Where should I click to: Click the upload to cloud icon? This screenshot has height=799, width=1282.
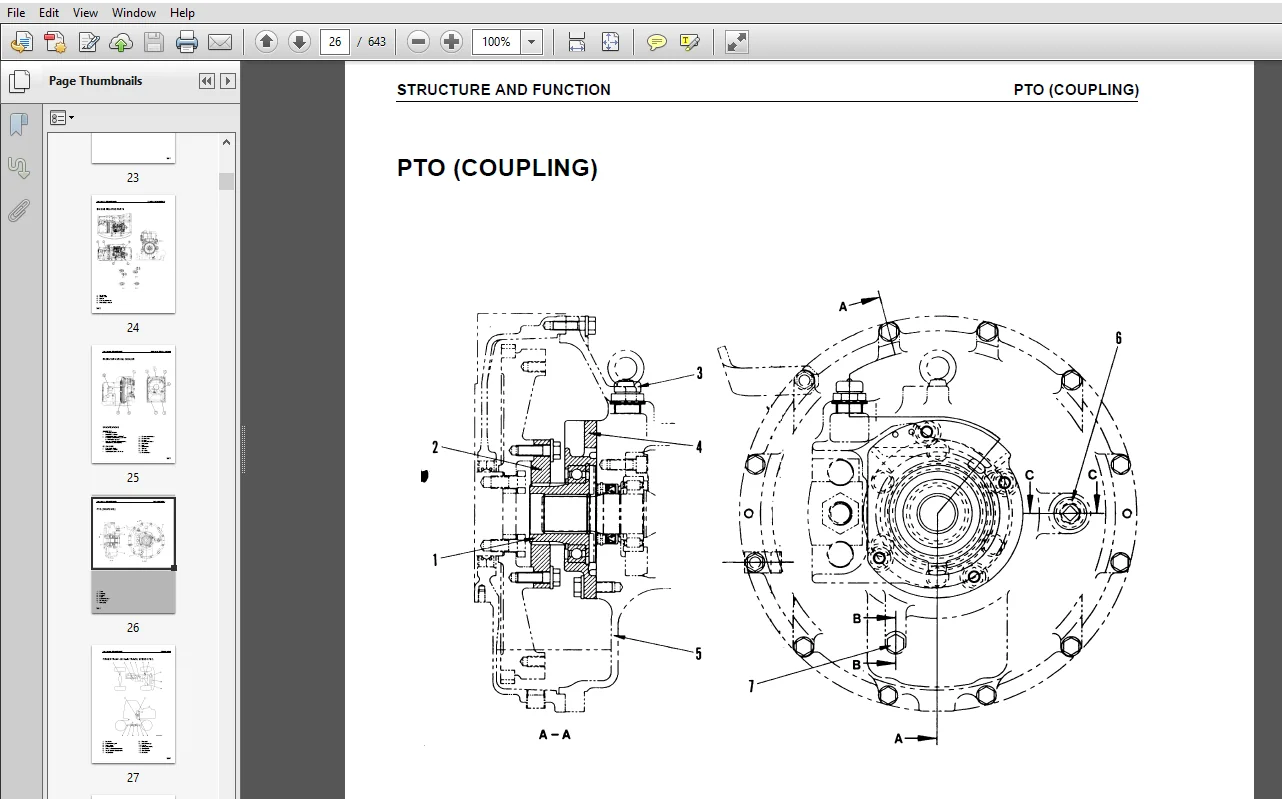(x=121, y=42)
